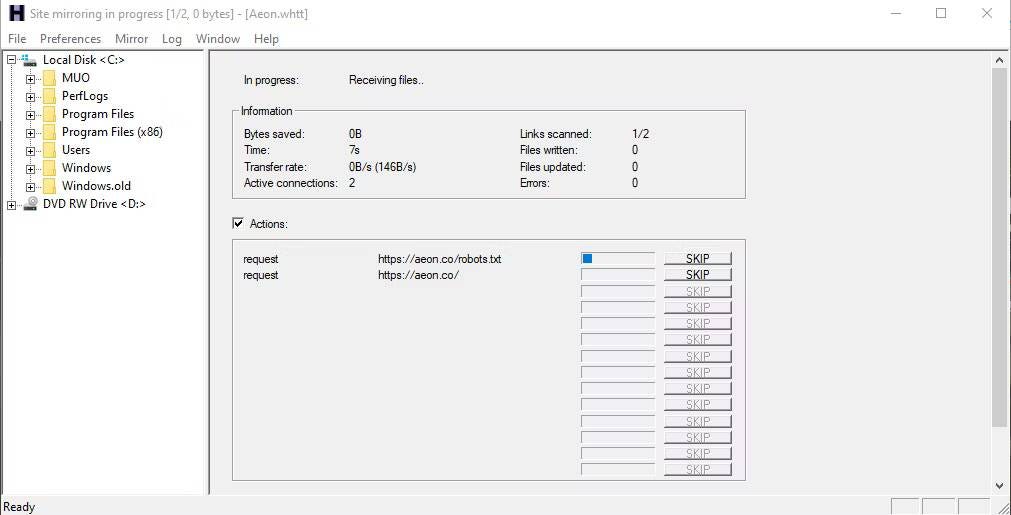Click the Program Files (x86) folder icon

(49, 132)
